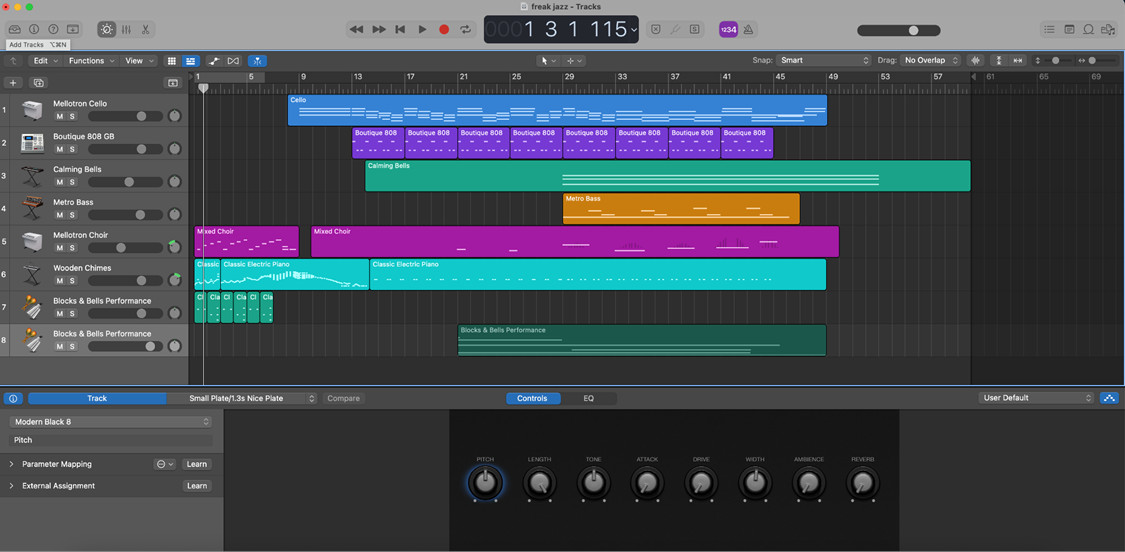The width and height of the screenshot is (1125, 552).
Task: Switch to the EQ tab
Action: [588, 398]
